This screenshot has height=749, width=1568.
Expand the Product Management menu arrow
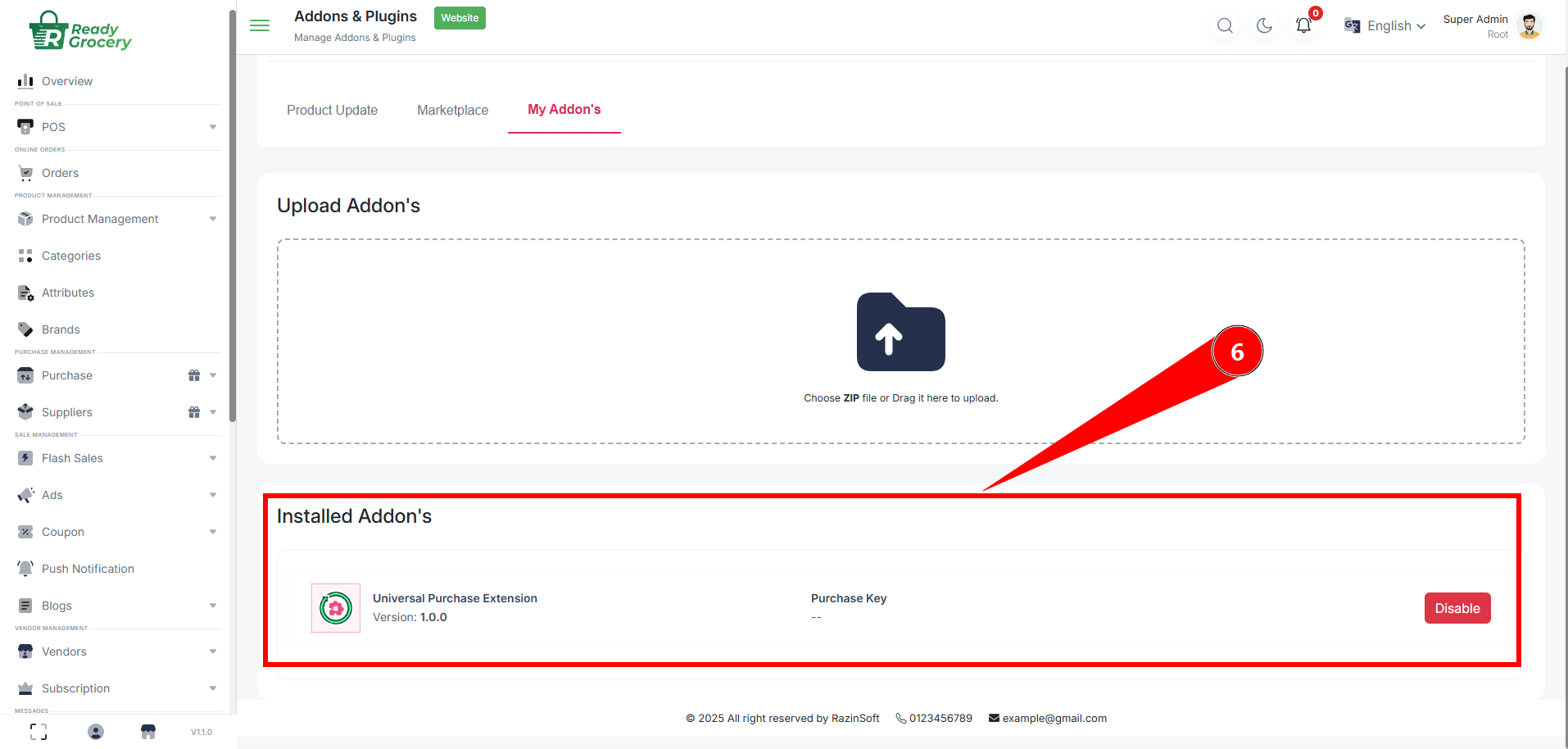coord(213,219)
